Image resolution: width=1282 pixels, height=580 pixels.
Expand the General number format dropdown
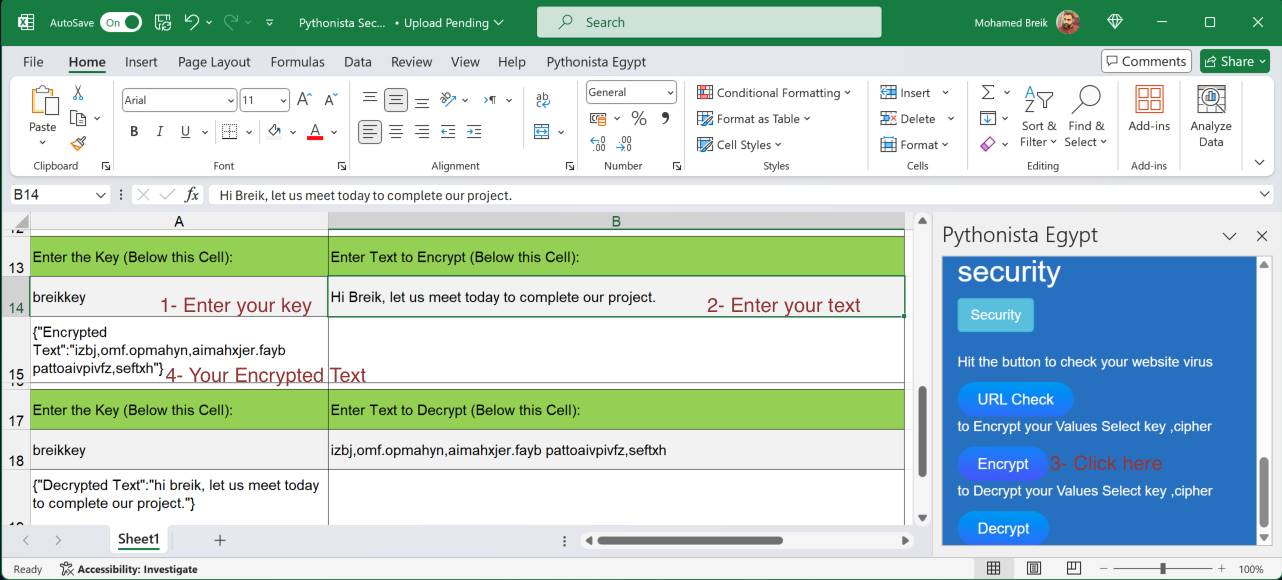669,92
